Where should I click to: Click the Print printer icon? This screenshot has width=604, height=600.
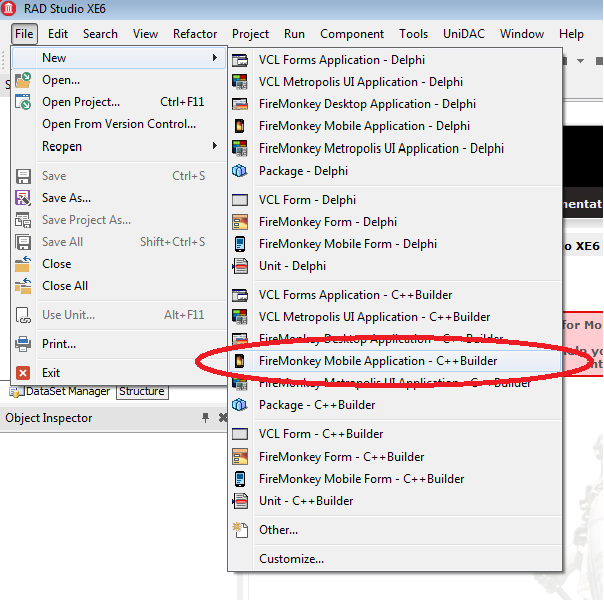[23, 344]
